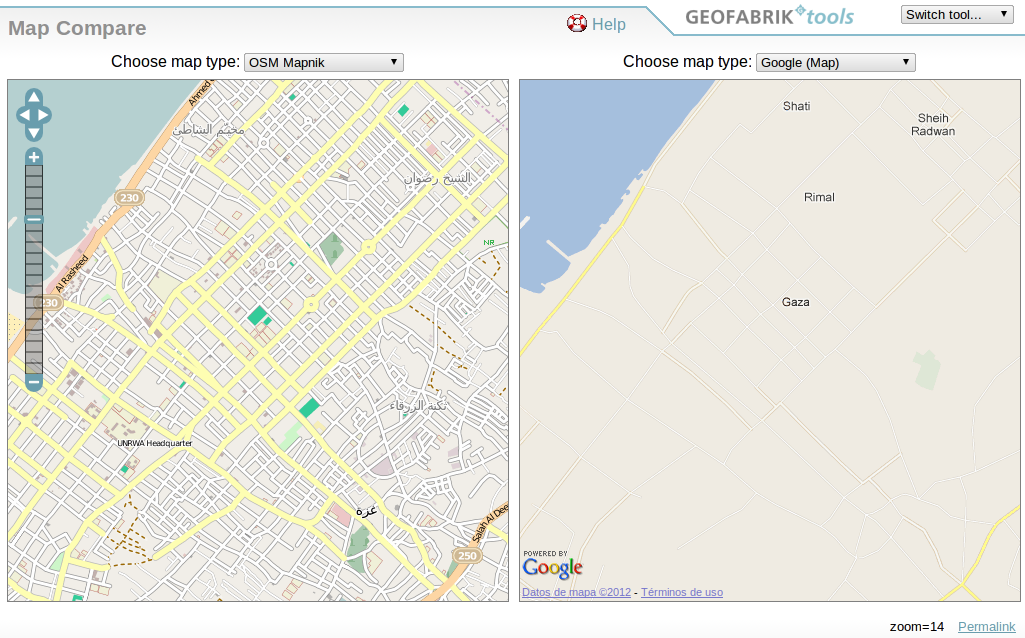Zoom in using the plus icon

(x=33, y=156)
